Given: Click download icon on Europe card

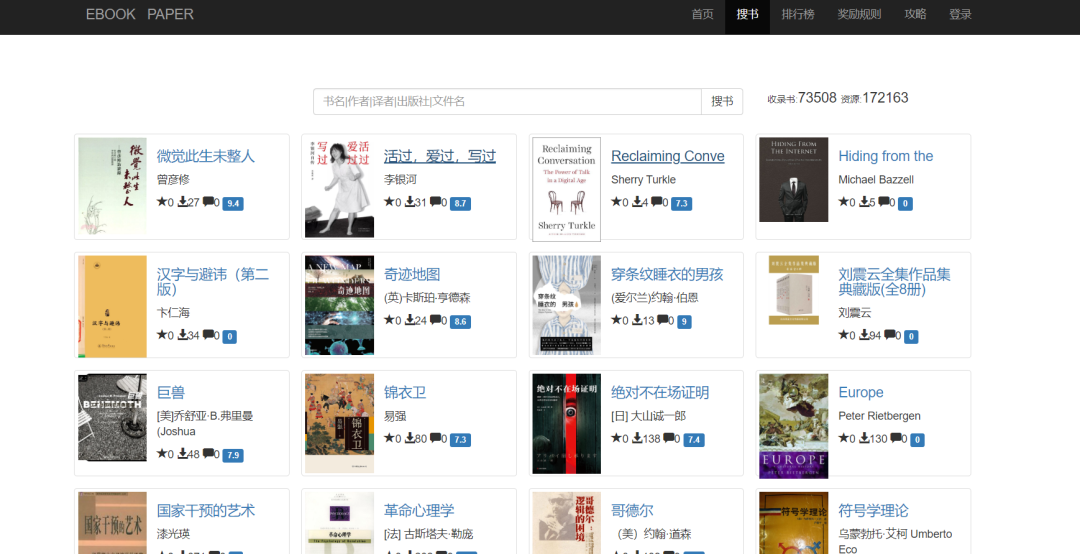Looking at the screenshot, I should click(x=864, y=438).
